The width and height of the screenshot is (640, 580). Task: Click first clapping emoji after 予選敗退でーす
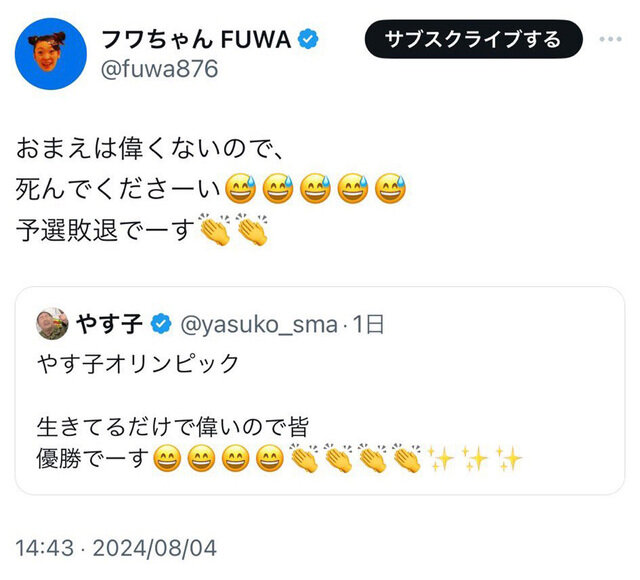(215, 229)
